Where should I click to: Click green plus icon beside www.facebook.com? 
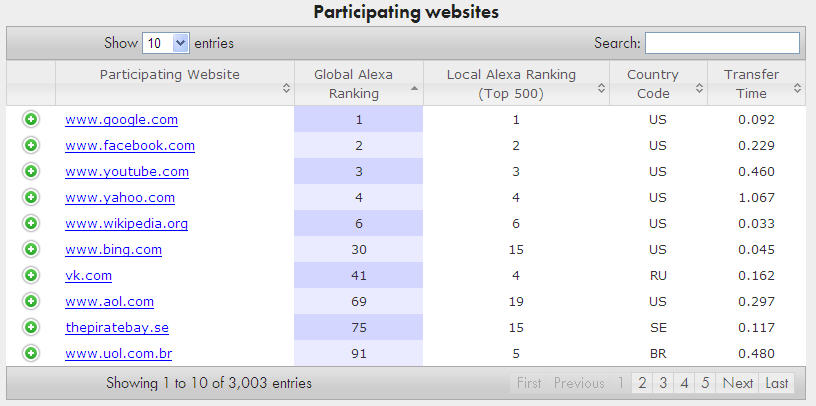[30, 145]
